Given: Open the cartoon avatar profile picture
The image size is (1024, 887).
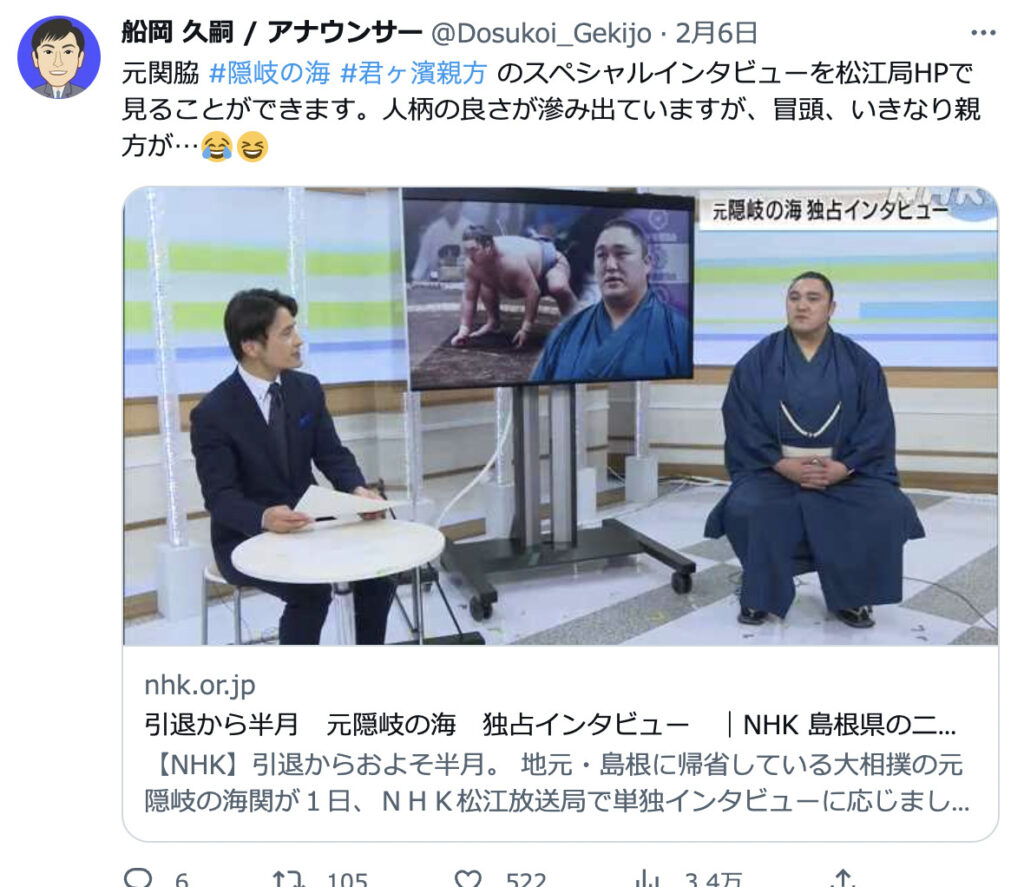Looking at the screenshot, I should [x=59, y=57].
